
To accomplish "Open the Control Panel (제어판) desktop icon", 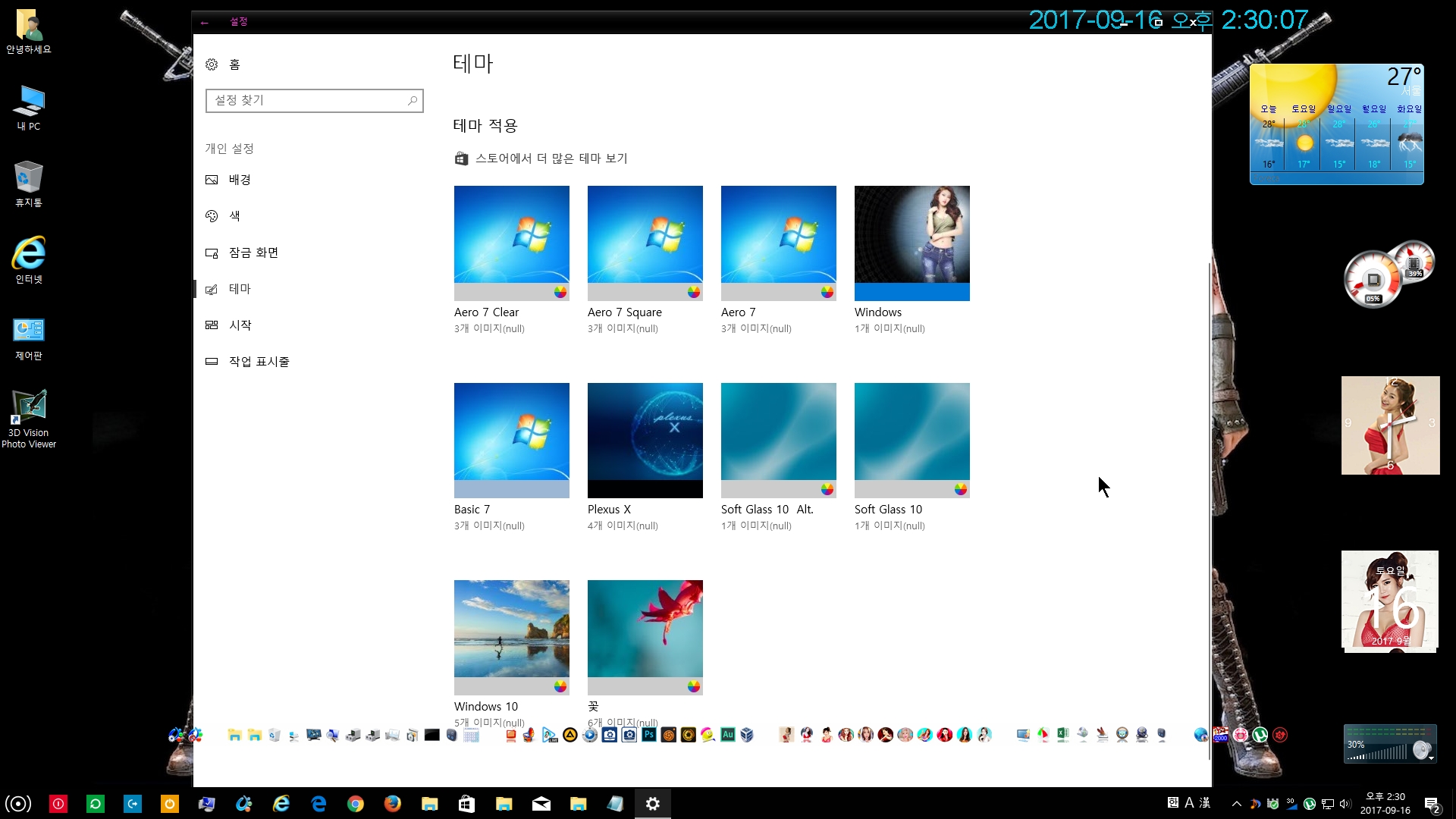I will (29, 338).
